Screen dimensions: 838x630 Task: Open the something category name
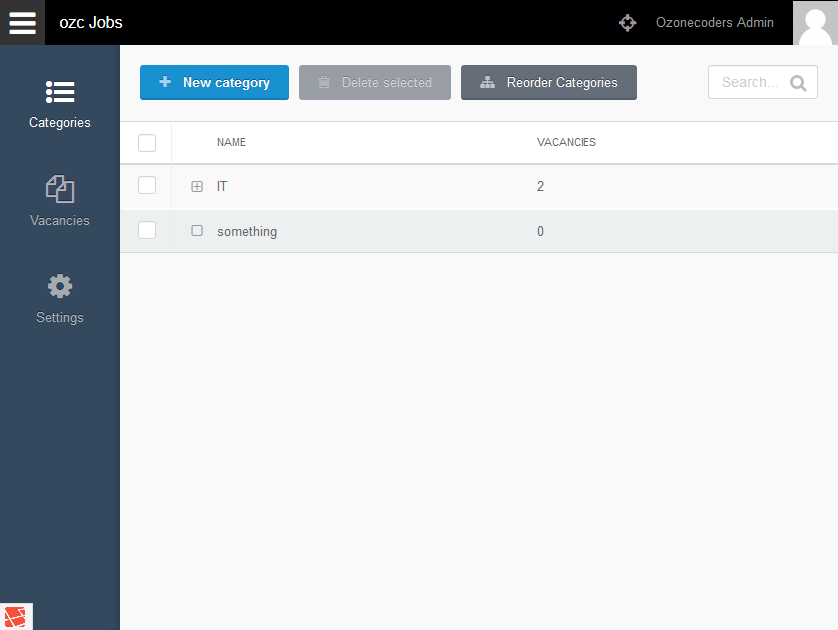pyautogui.click(x=247, y=231)
